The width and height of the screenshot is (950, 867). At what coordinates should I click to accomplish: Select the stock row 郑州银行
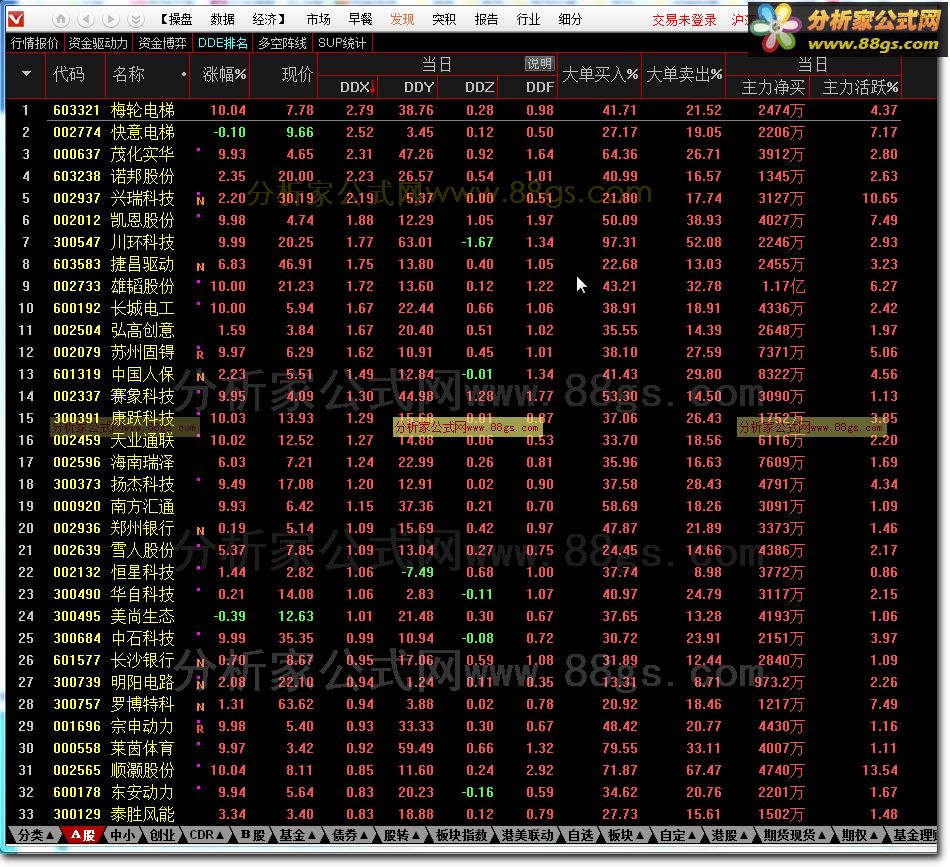453,528
